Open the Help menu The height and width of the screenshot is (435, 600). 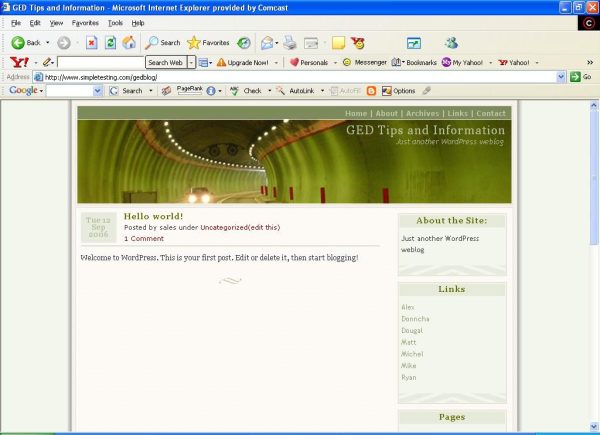(138, 23)
